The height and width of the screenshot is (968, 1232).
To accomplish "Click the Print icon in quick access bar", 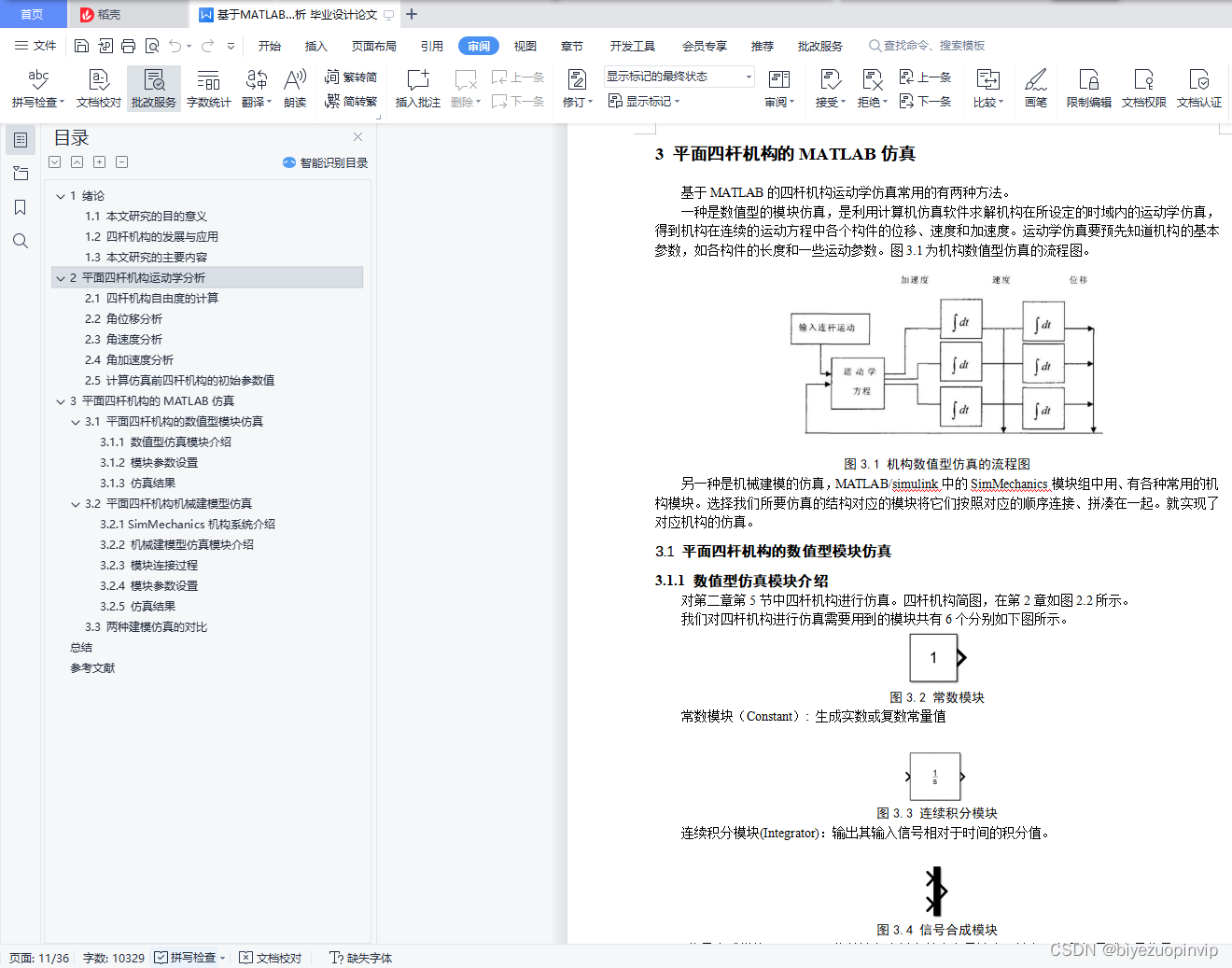I will (x=128, y=46).
